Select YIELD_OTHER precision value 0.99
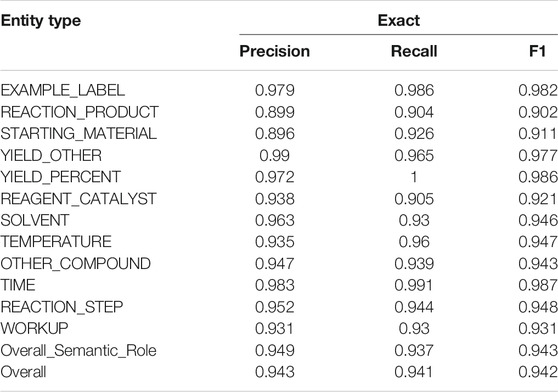 pos(274,155)
